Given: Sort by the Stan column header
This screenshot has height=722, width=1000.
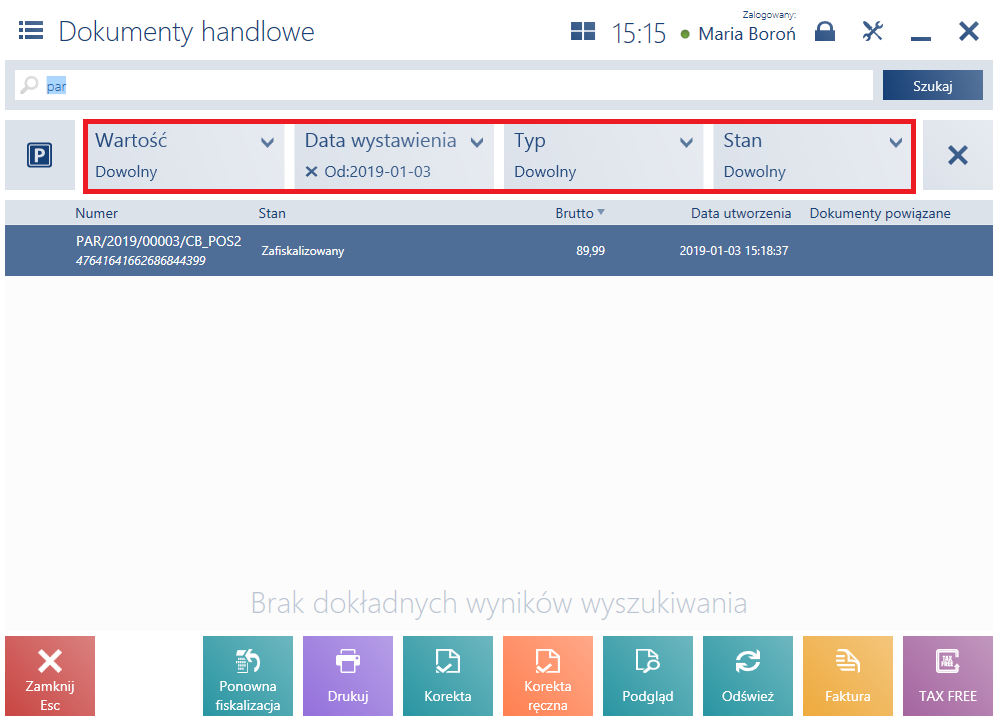Looking at the screenshot, I should tap(272, 213).
